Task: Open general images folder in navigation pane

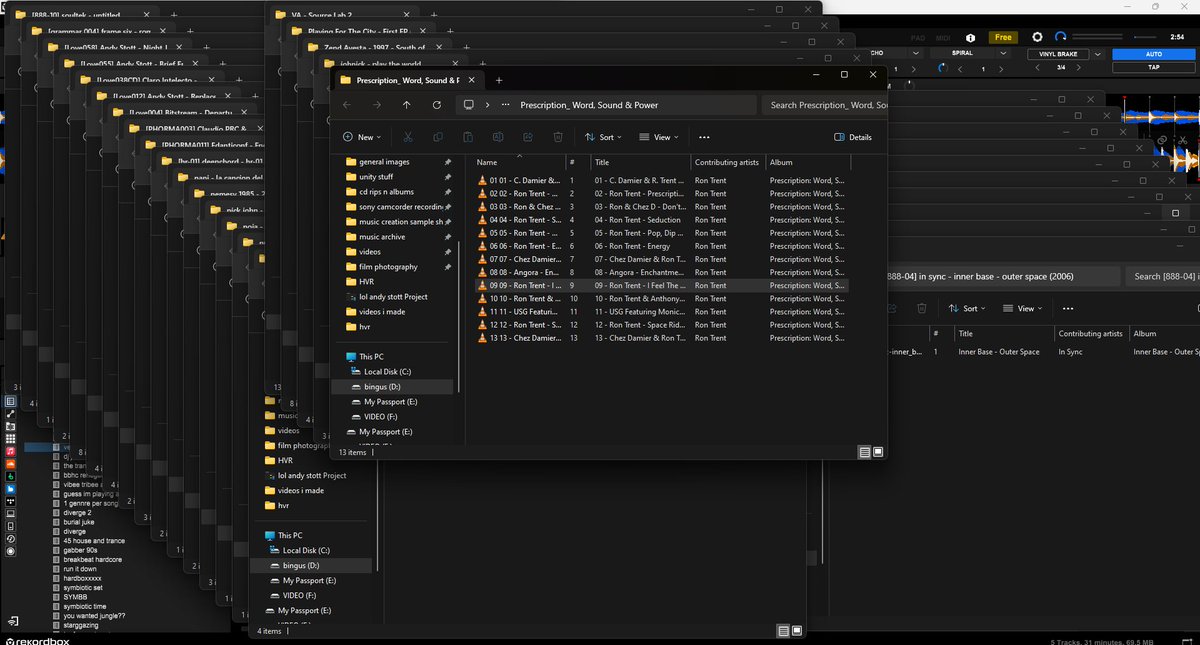Action: (x=384, y=162)
